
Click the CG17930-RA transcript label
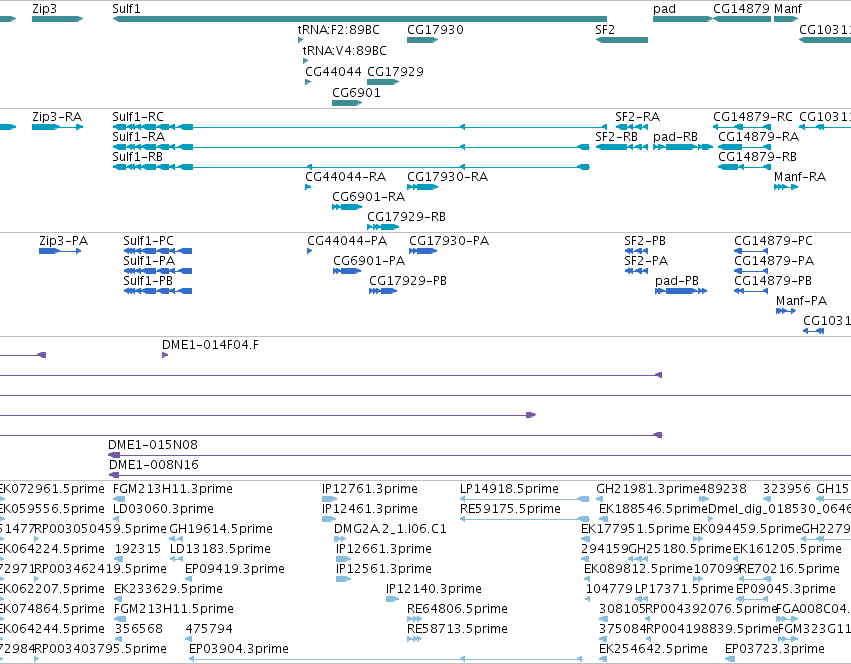click(x=447, y=177)
